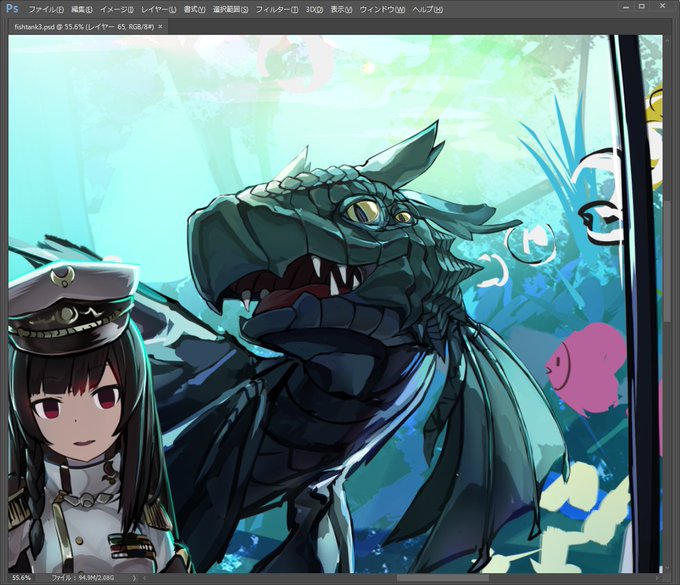Close the fishtank3.psd document tab
The width and height of the screenshot is (680, 585).
pyautogui.click(x=160, y=27)
